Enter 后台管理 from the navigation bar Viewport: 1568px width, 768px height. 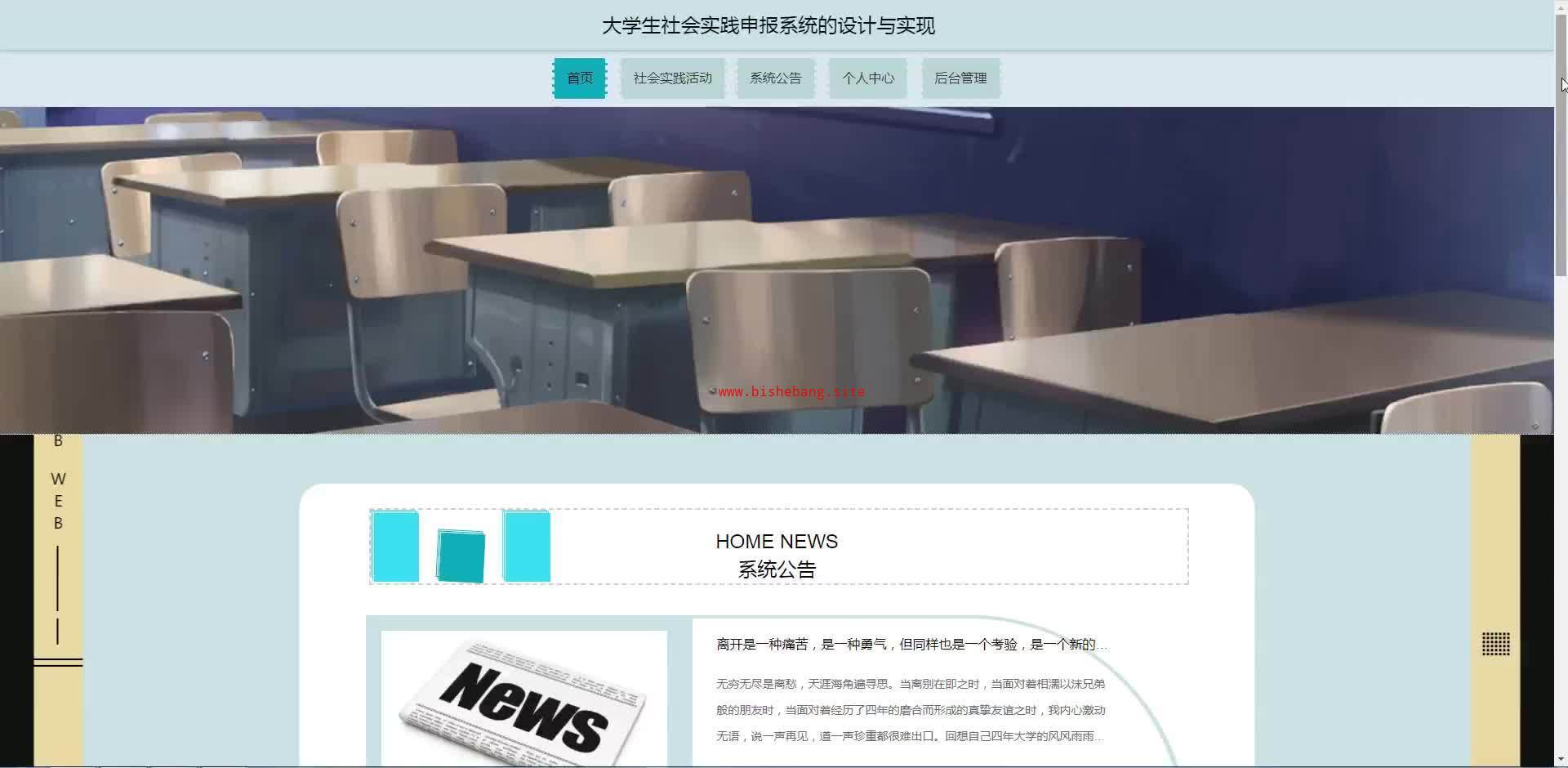[x=960, y=78]
